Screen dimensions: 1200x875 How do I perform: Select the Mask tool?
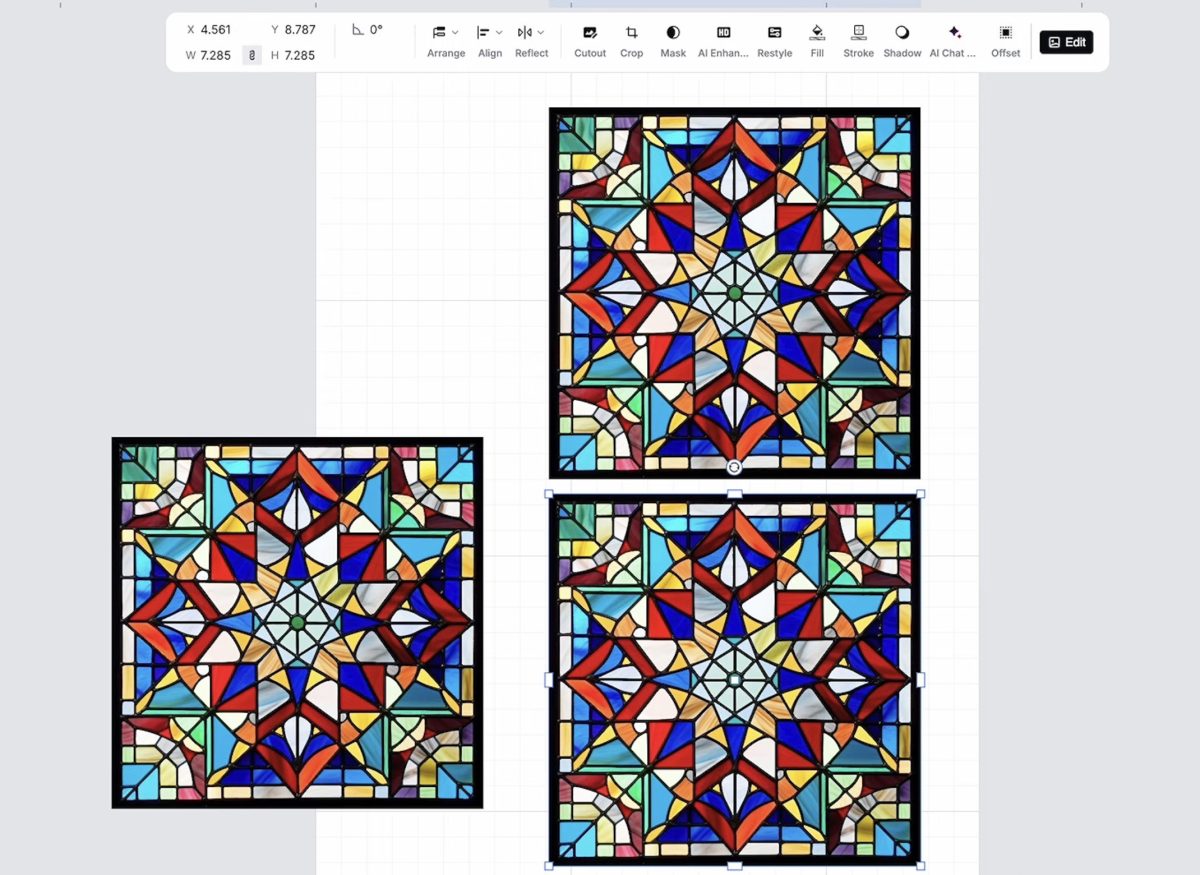(673, 42)
